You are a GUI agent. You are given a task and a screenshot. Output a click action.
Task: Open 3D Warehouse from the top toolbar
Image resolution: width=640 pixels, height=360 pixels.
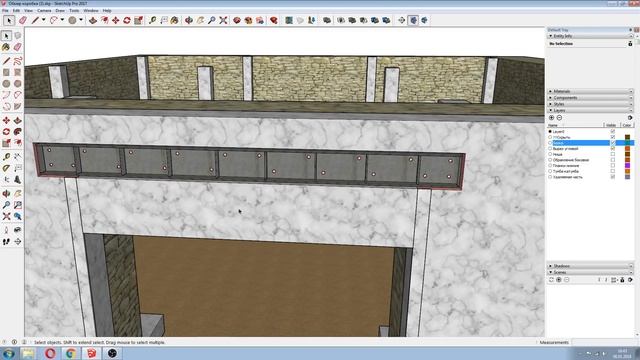[237, 20]
